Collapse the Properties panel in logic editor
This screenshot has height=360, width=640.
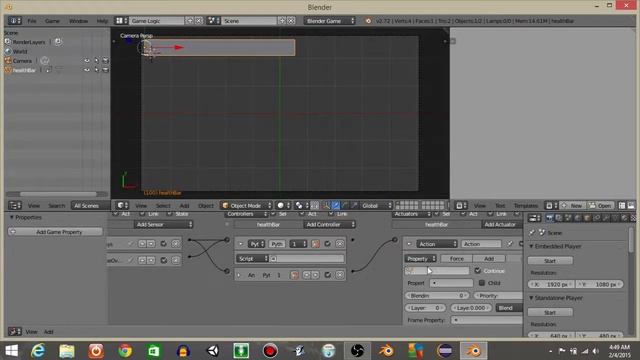pyautogui.click(x=12, y=217)
